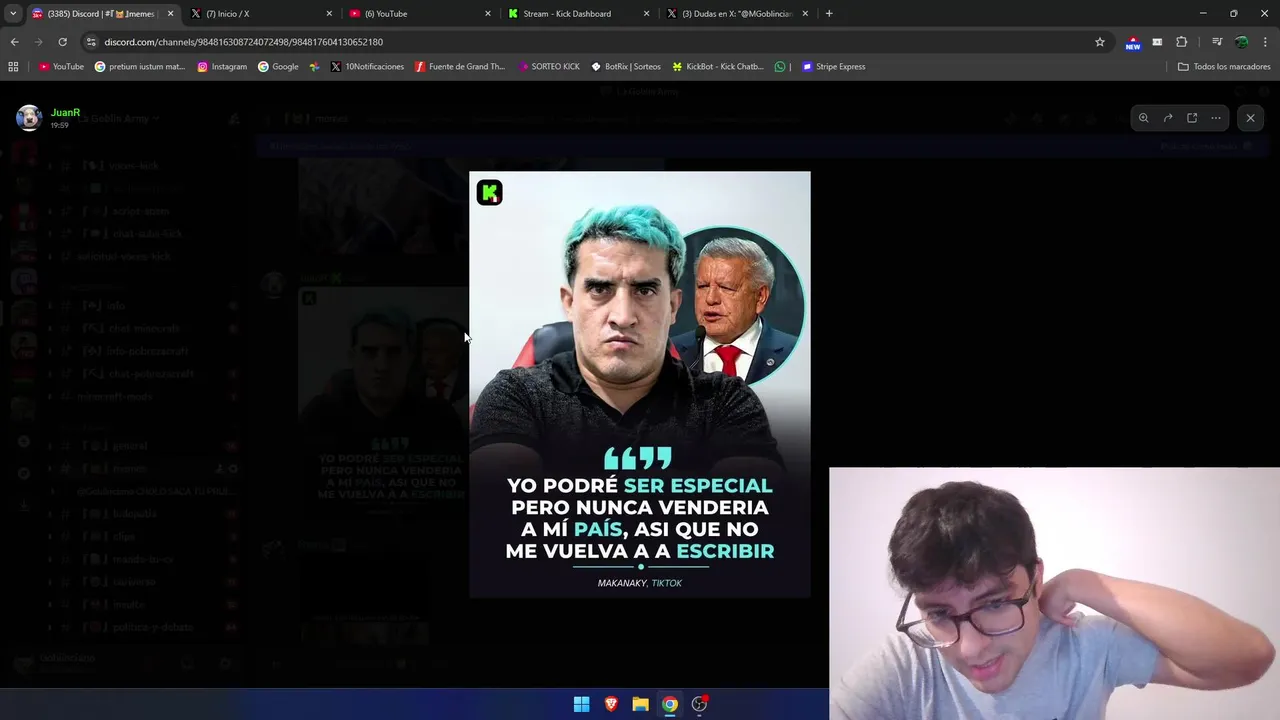The image size is (1280, 720).
Task: Close the Inicio / X tab
Action: coord(329,14)
